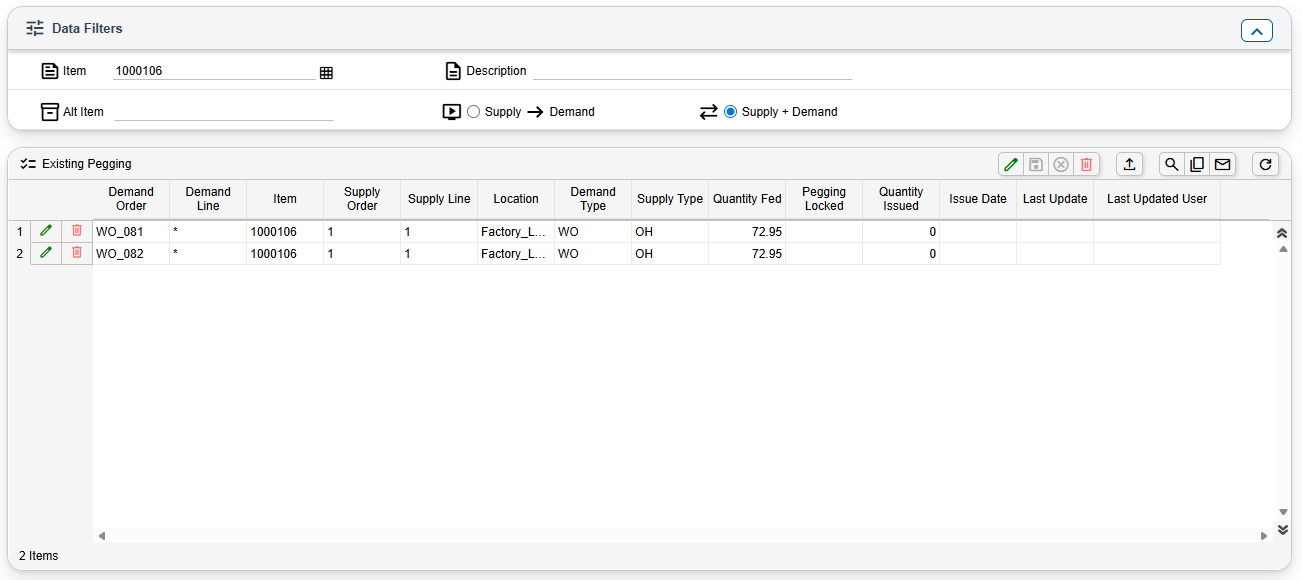Edit the WO_081 row with its pencil icon
This screenshot has height=580, width=1302.
point(45,231)
